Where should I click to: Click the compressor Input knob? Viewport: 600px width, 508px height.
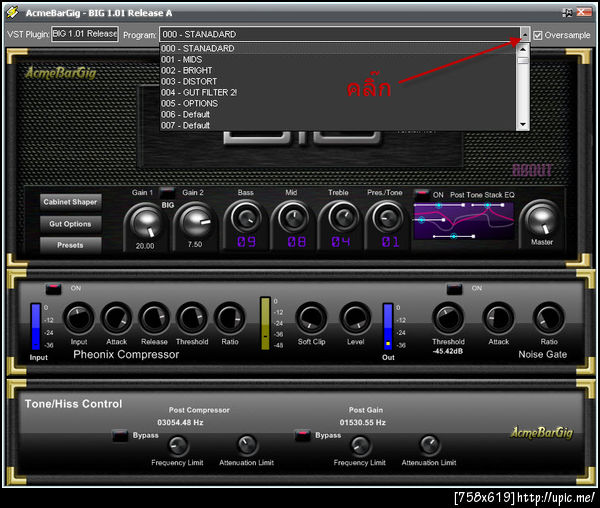click(x=79, y=318)
